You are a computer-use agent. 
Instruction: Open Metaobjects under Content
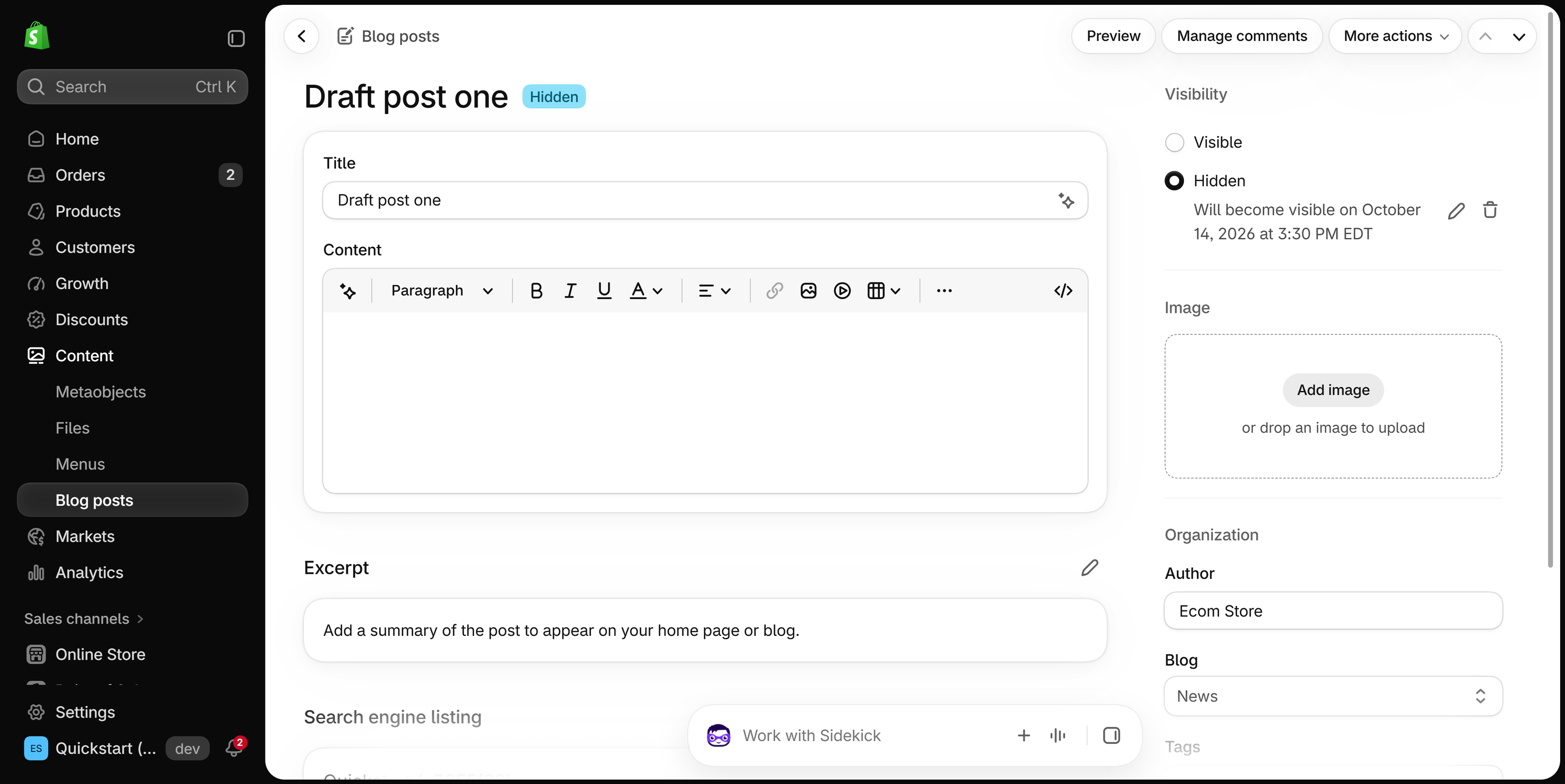(x=133, y=392)
